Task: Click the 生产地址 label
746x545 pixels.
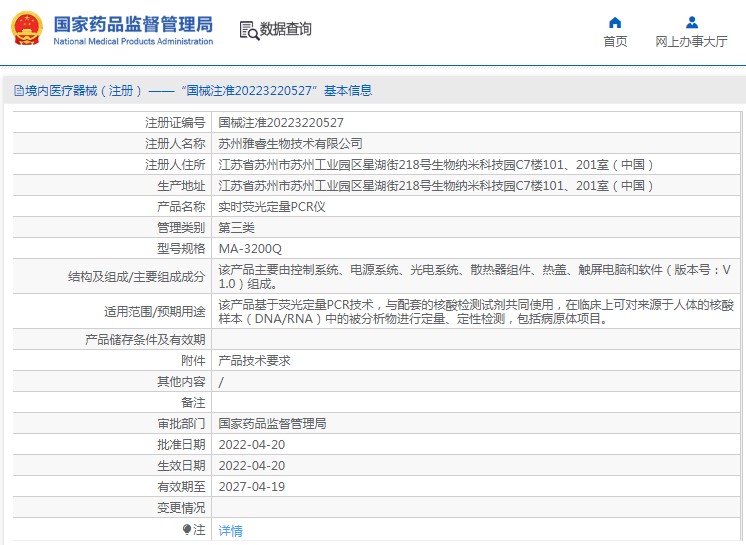Action: click(181, 185)
